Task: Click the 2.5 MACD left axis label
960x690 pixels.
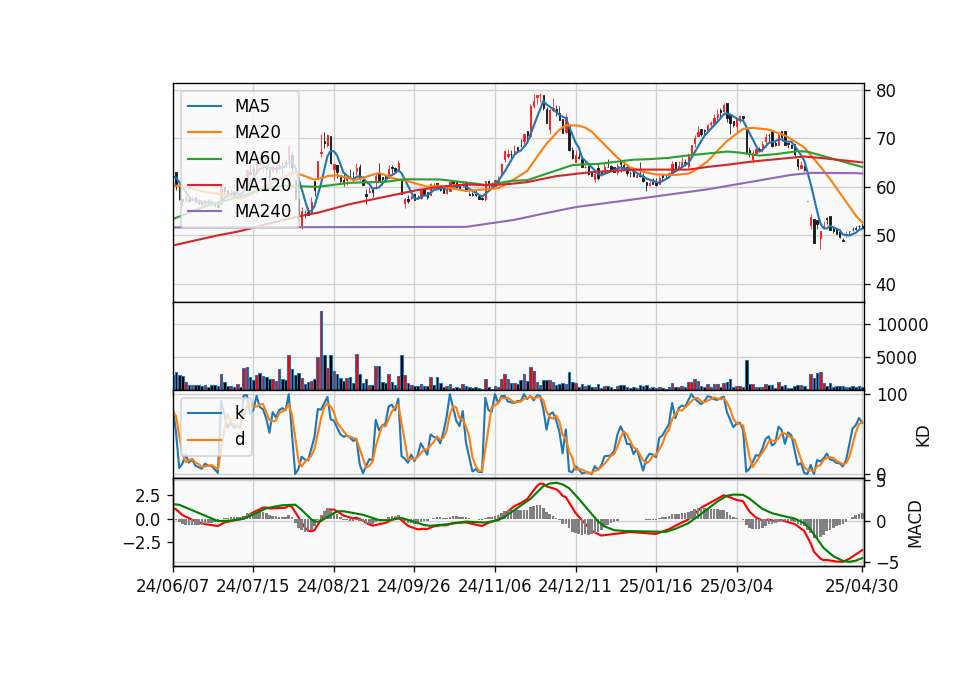Action: point(148,495)
